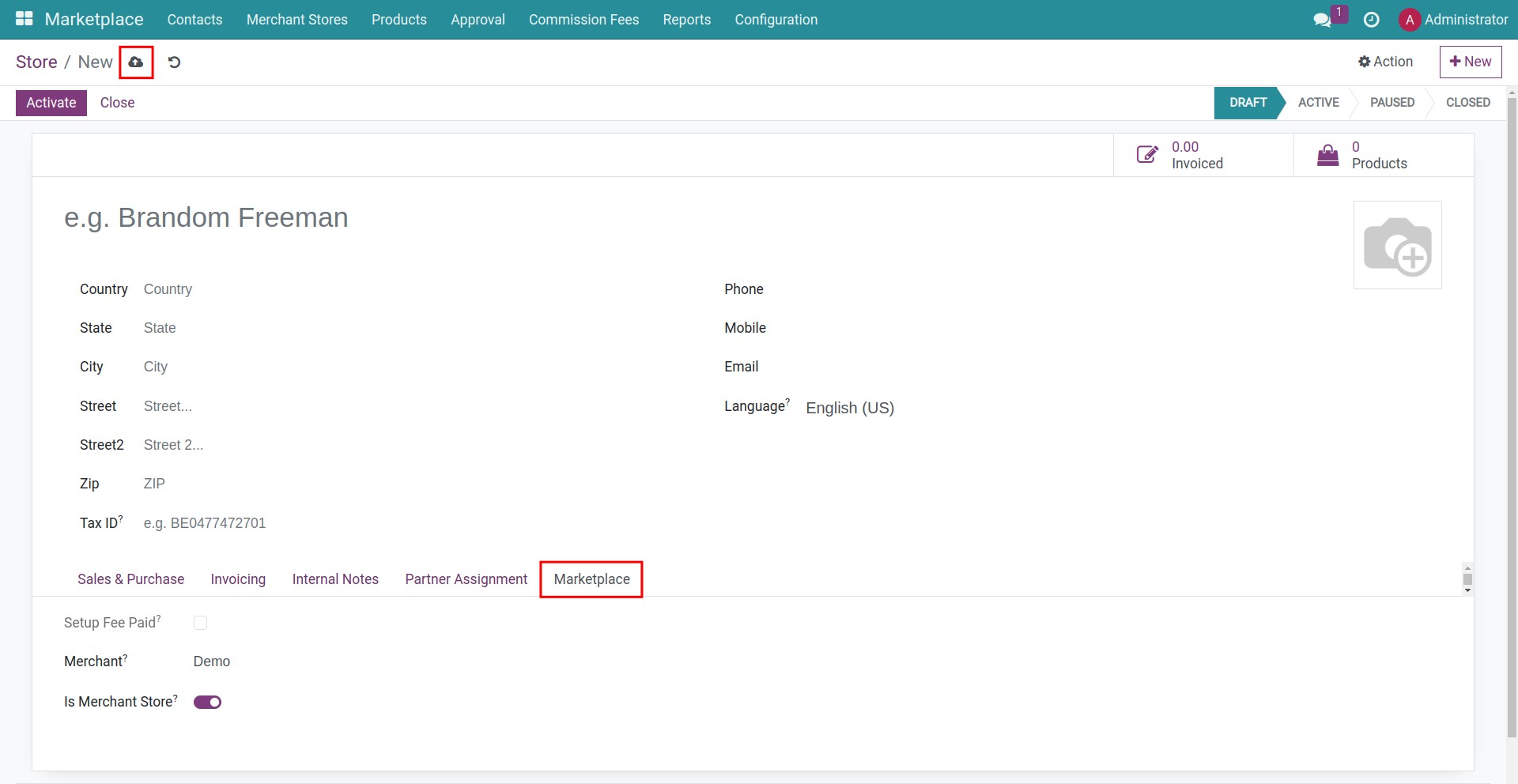Click the New record button
The image size is (1518, 784).
pos(1471,62)
